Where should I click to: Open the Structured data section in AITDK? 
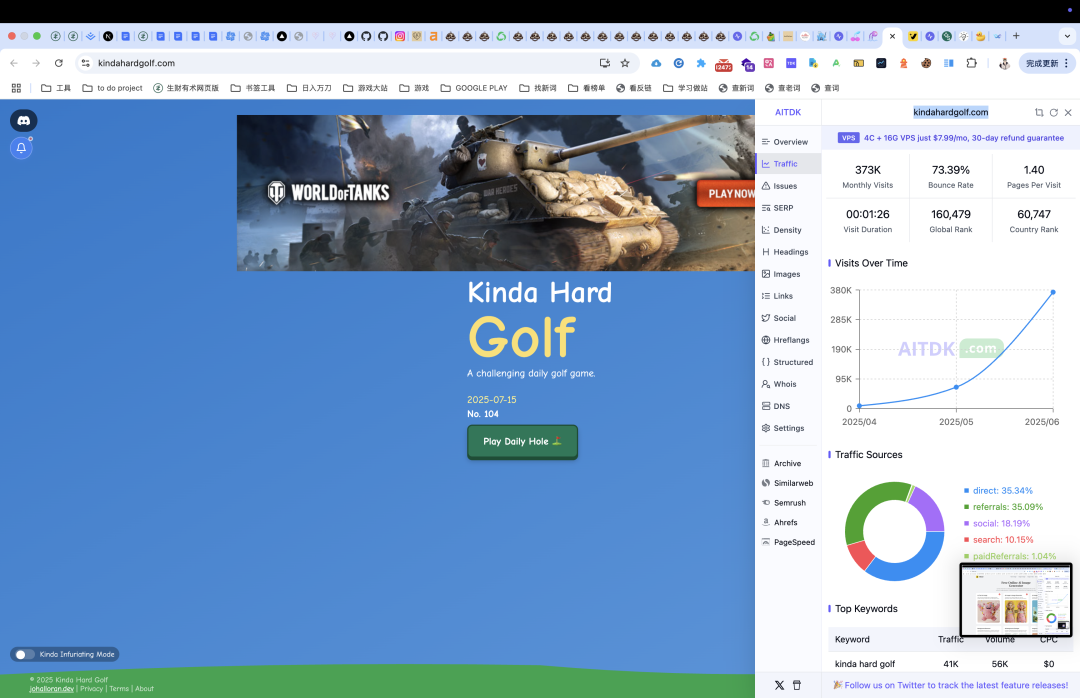(x=788, y=362)
